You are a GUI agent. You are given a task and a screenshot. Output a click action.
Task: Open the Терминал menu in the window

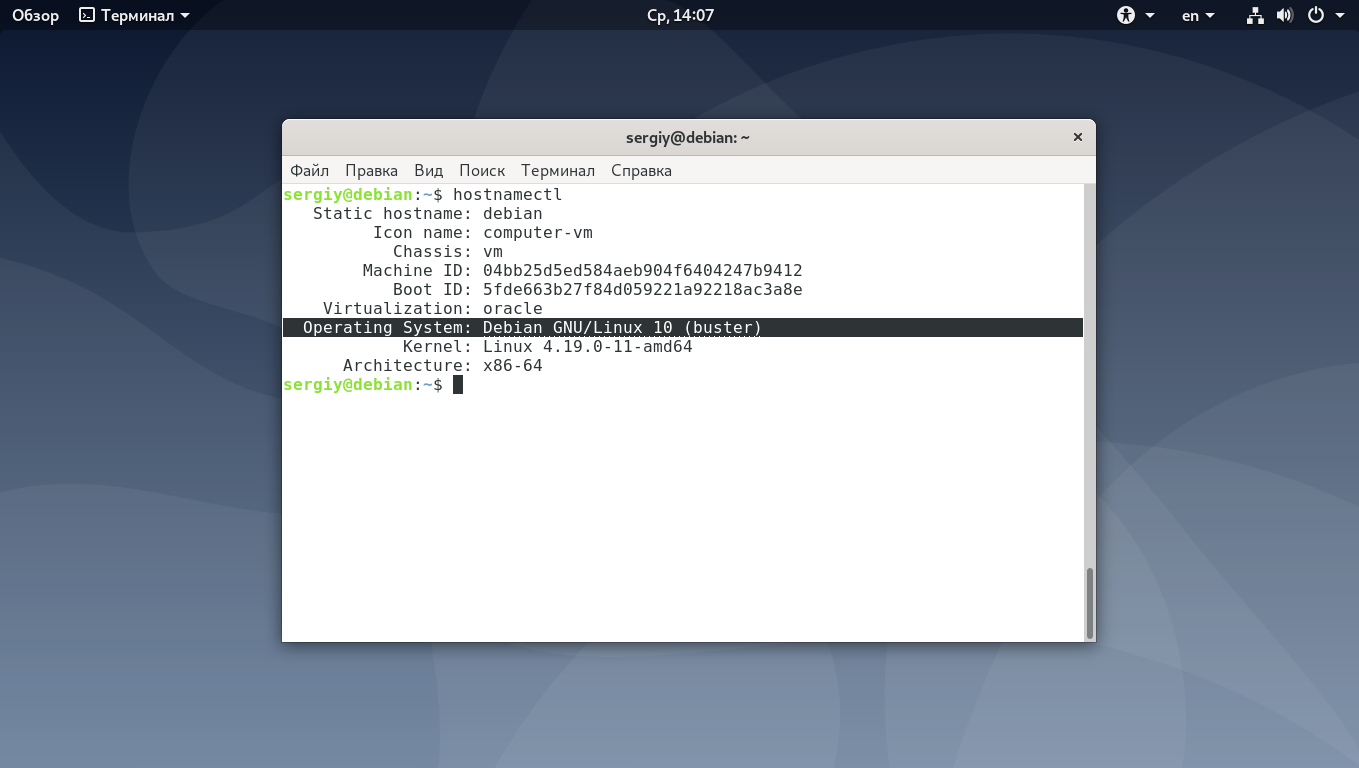click(x=557, y=170)
